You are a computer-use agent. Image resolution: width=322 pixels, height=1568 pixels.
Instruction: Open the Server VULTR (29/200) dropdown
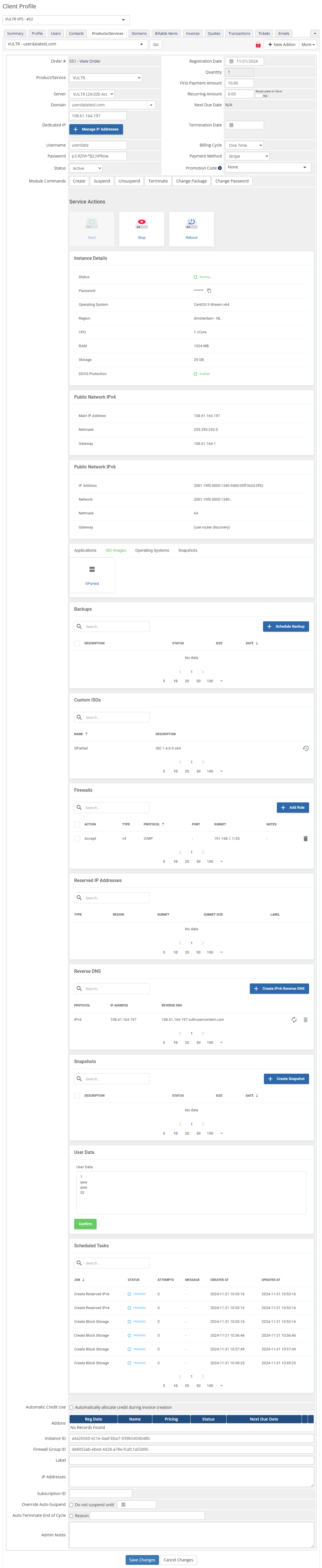click(92, 94)
